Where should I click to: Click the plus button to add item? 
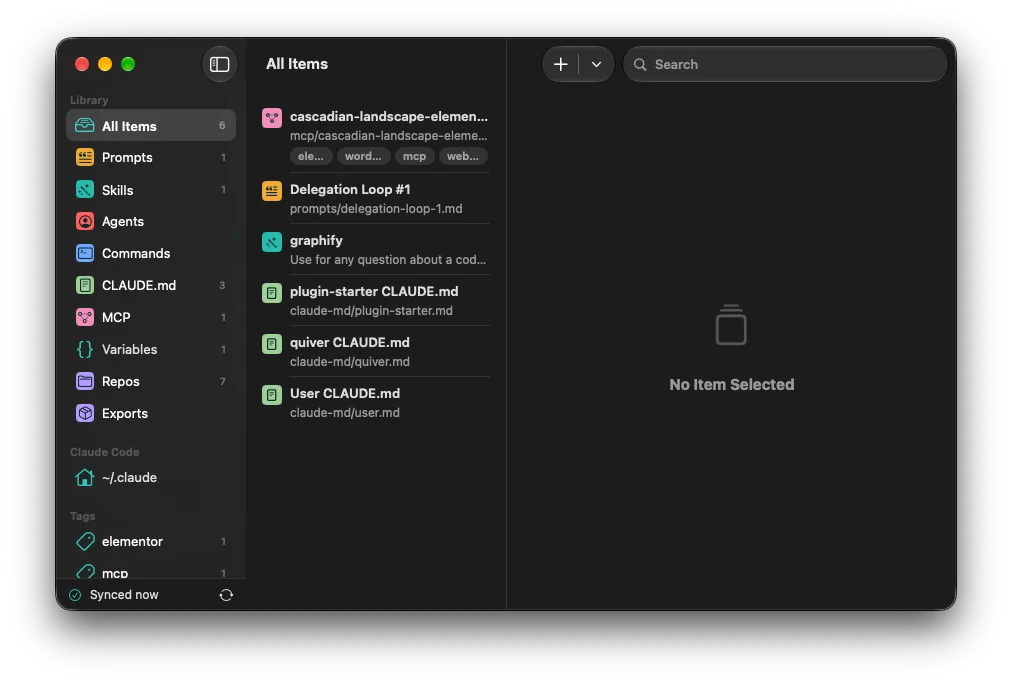pyautogui.click(x=560, y=64)
